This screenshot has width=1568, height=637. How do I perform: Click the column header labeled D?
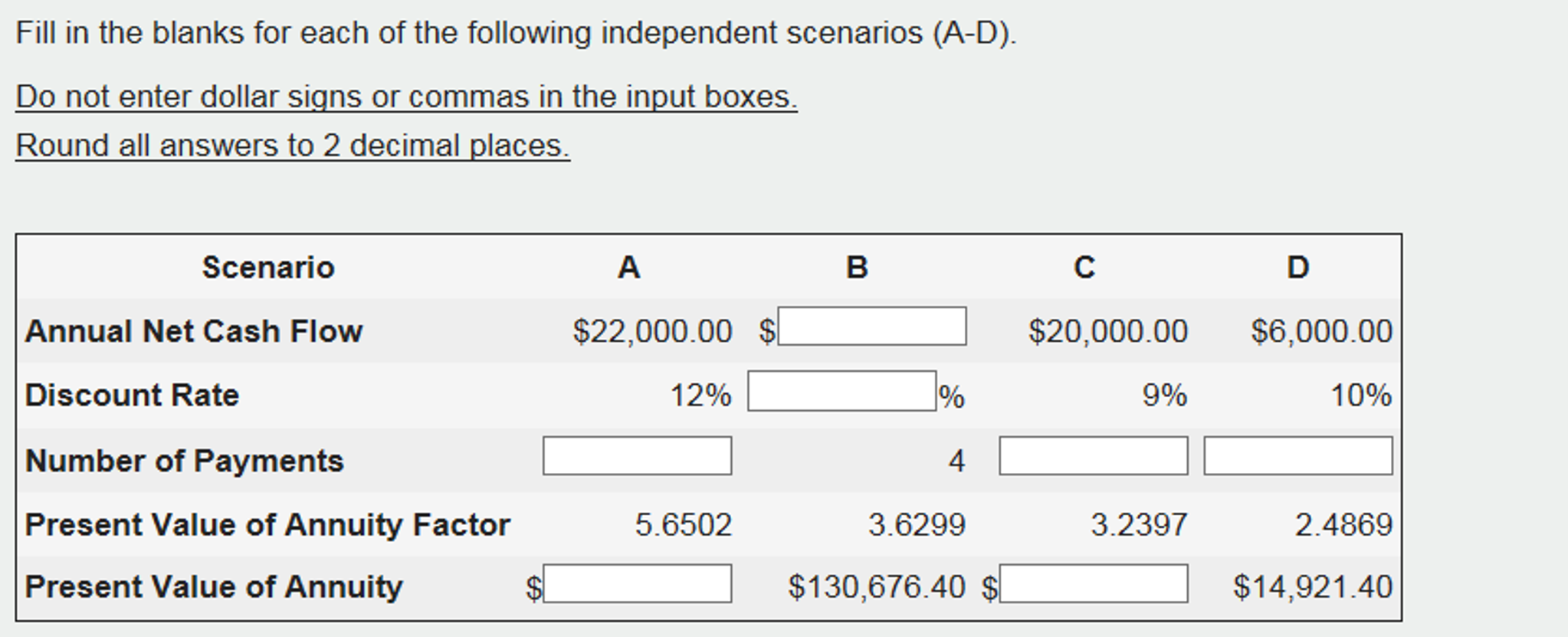point(1297,267)
